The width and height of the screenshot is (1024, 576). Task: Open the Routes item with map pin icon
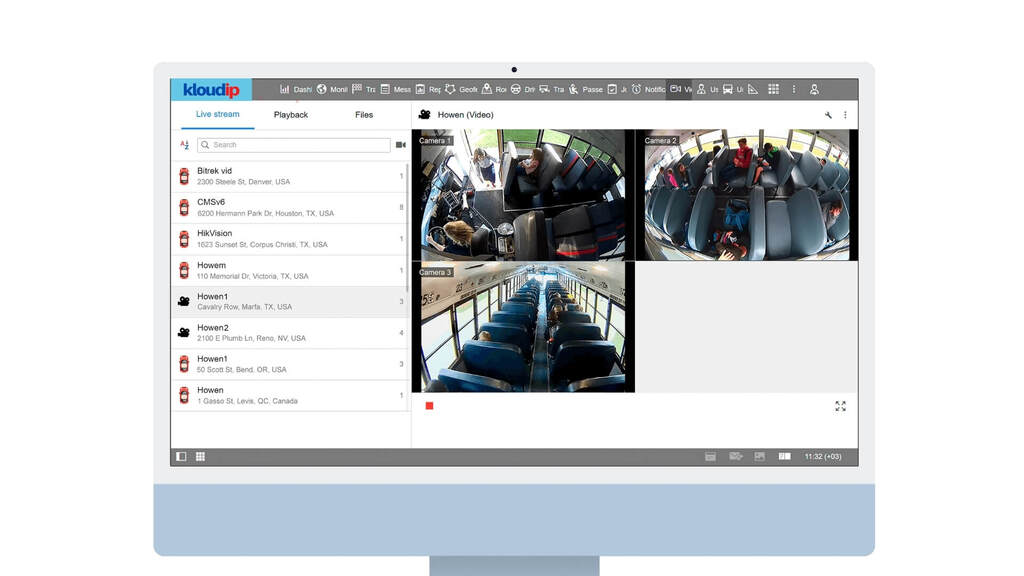(494, 89)
